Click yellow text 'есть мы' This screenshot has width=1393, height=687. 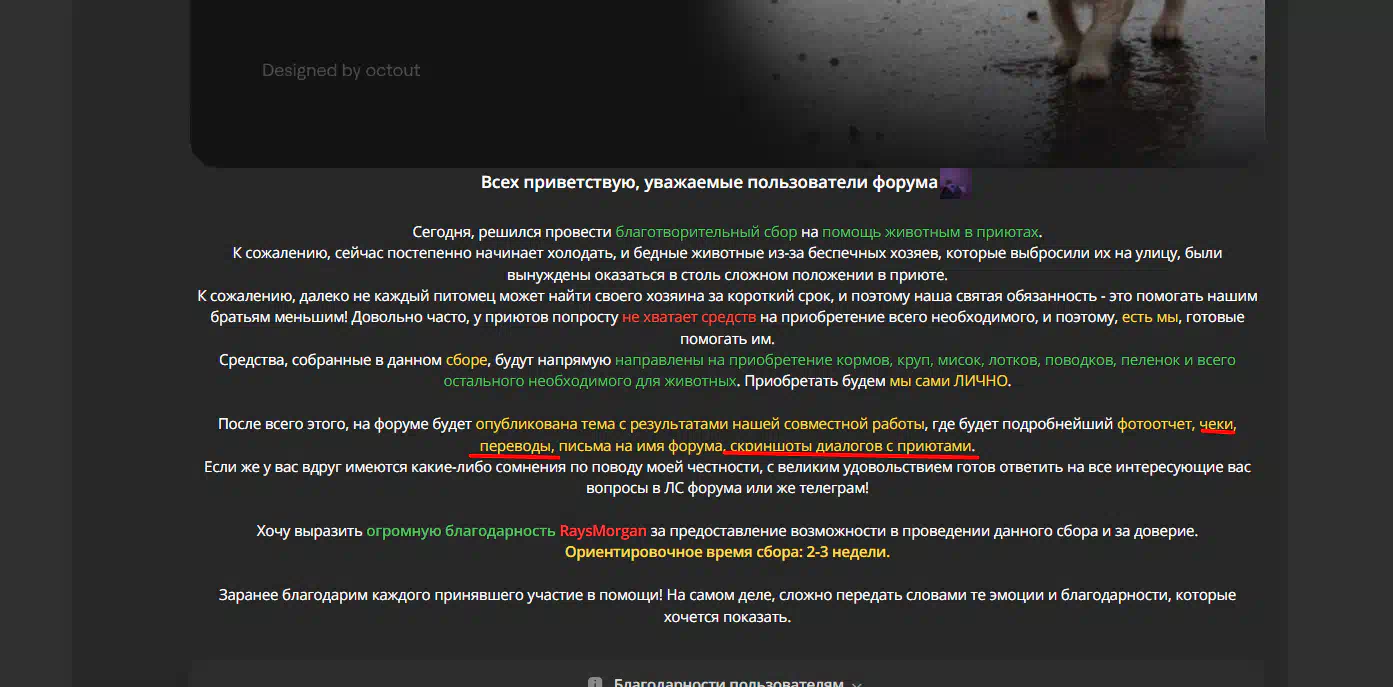pos(1150,317)
